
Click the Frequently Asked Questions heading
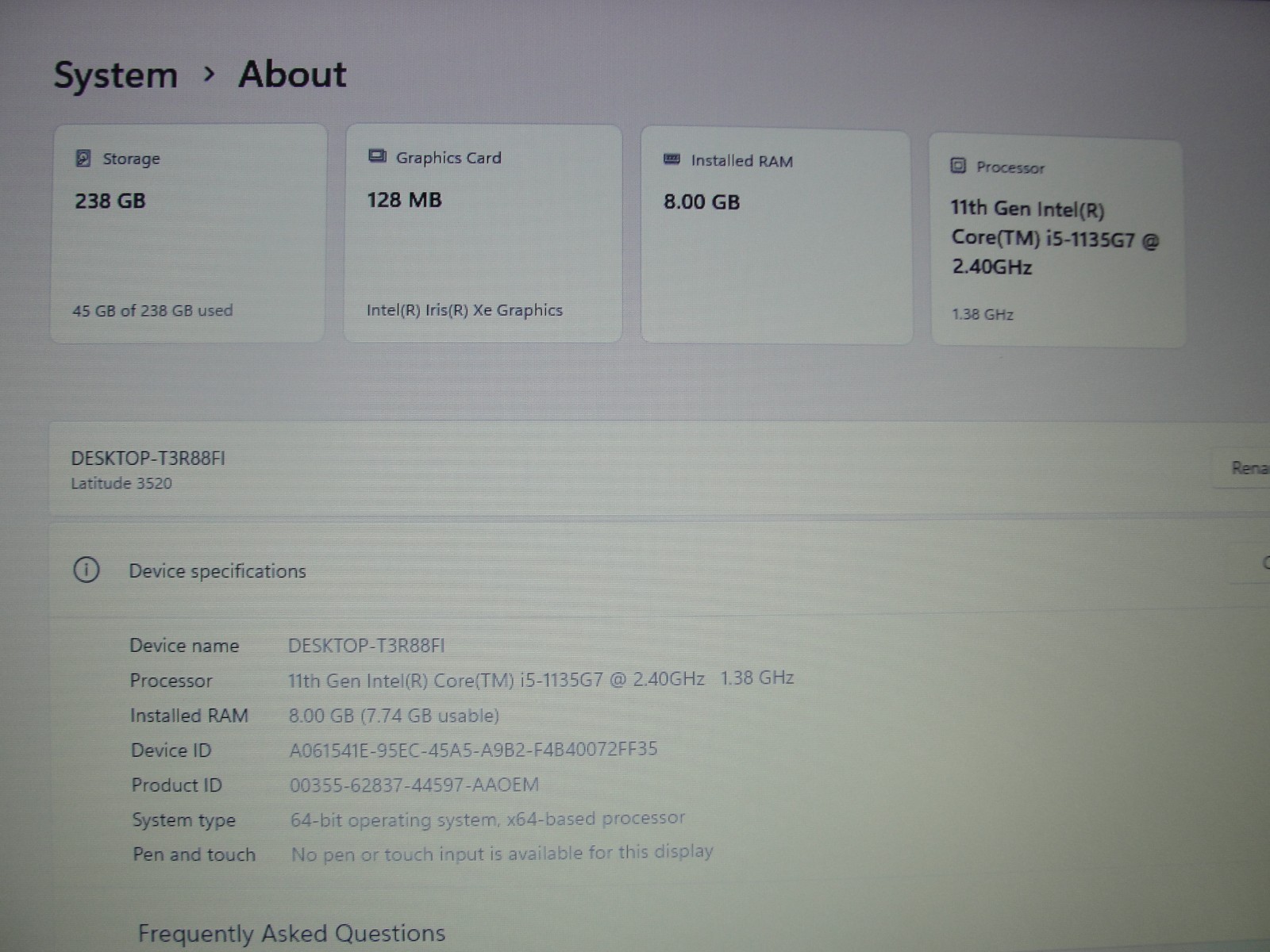(291, 934)
